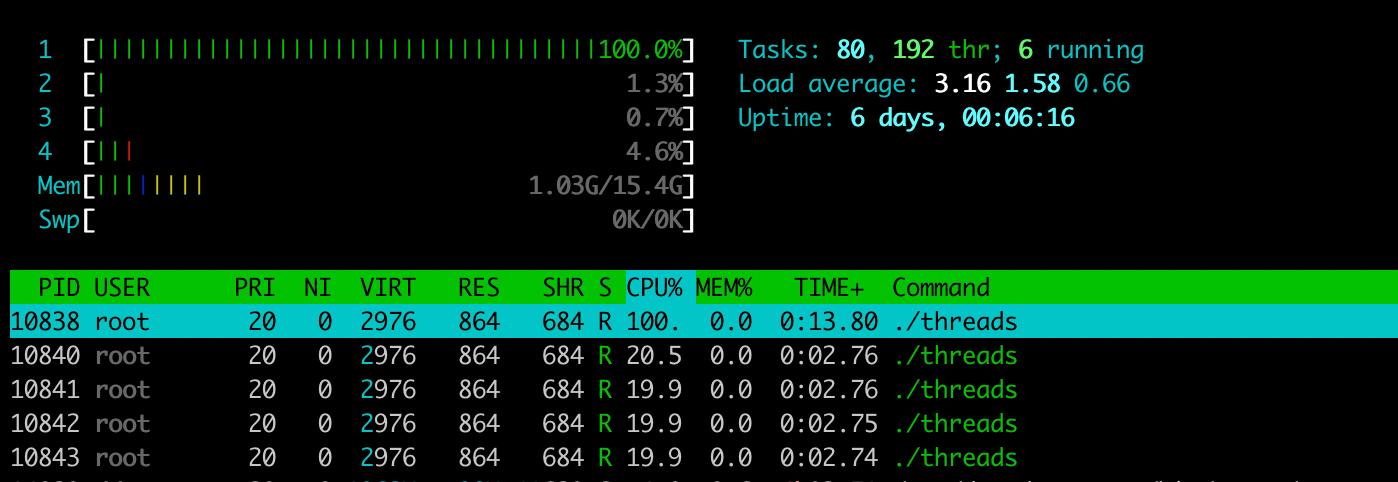Viewport: 1398px width, 482px height.
Task: Click the root user in PID 10843 row
Action: click(122, 458)
